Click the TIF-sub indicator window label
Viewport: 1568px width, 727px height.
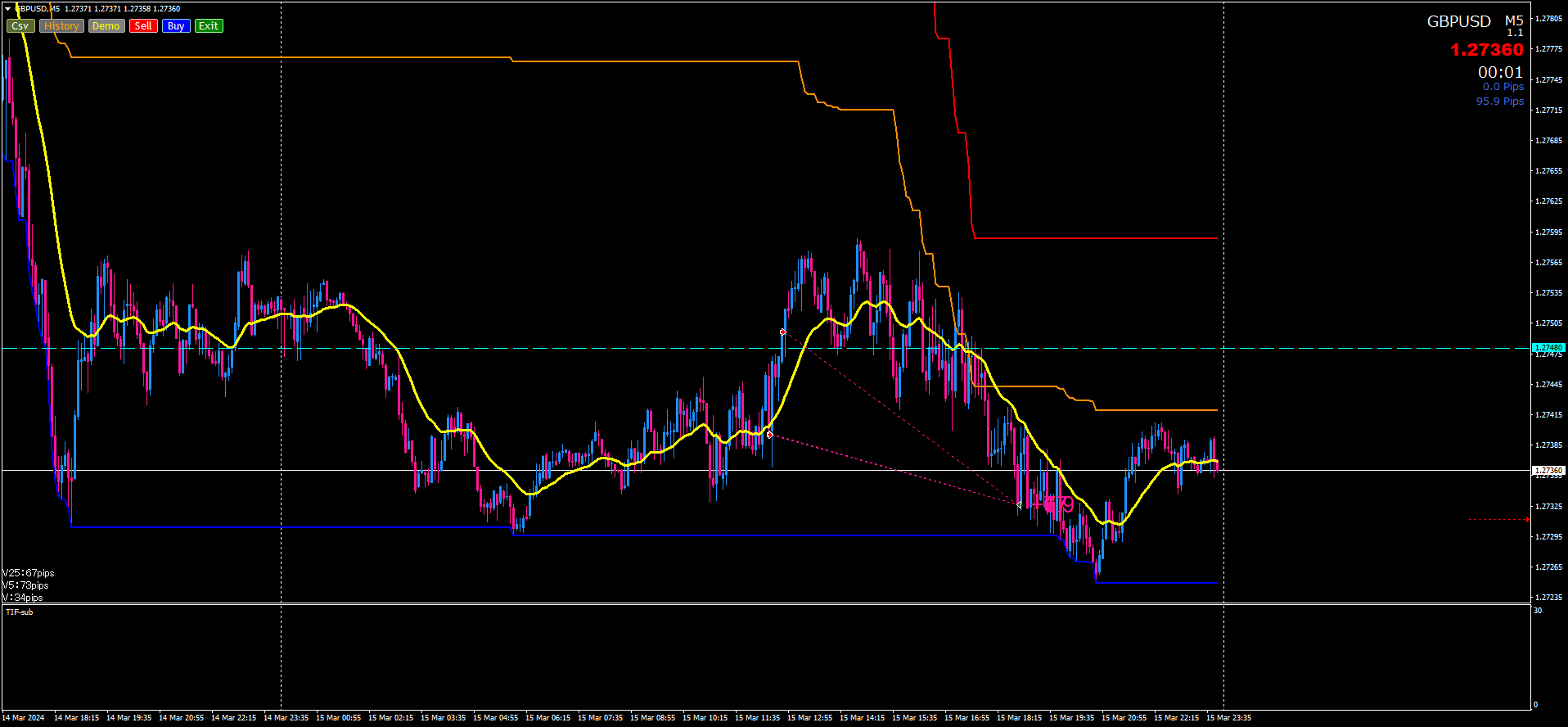[x=20, y=612]
